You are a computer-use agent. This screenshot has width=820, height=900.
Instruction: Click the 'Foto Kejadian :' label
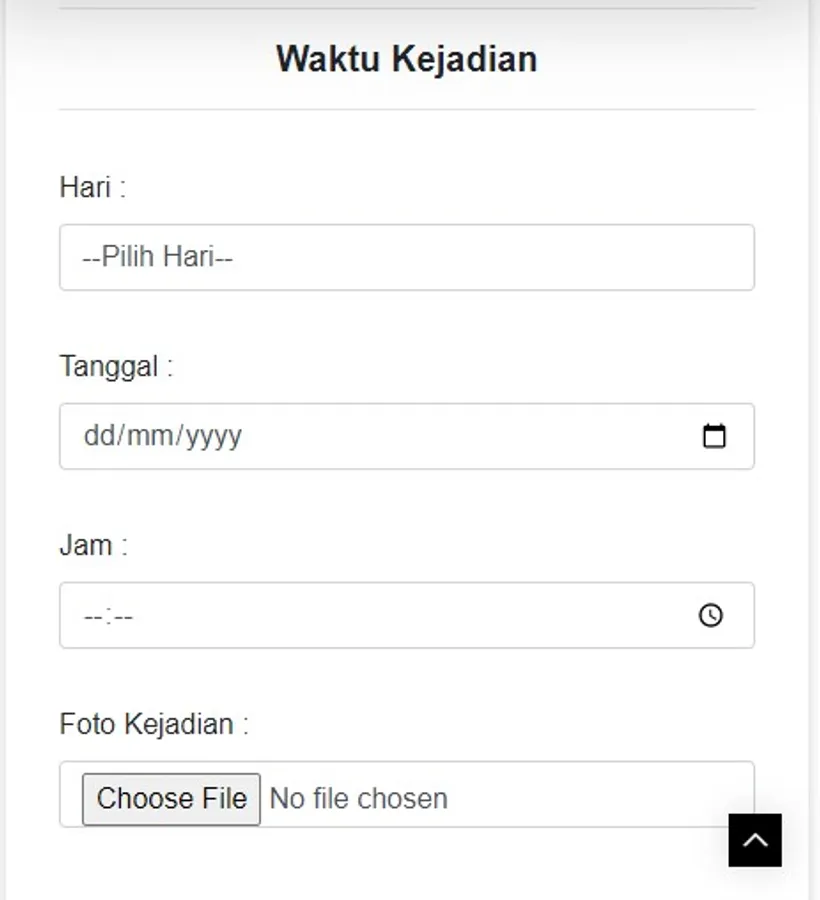tap(153, 723)
